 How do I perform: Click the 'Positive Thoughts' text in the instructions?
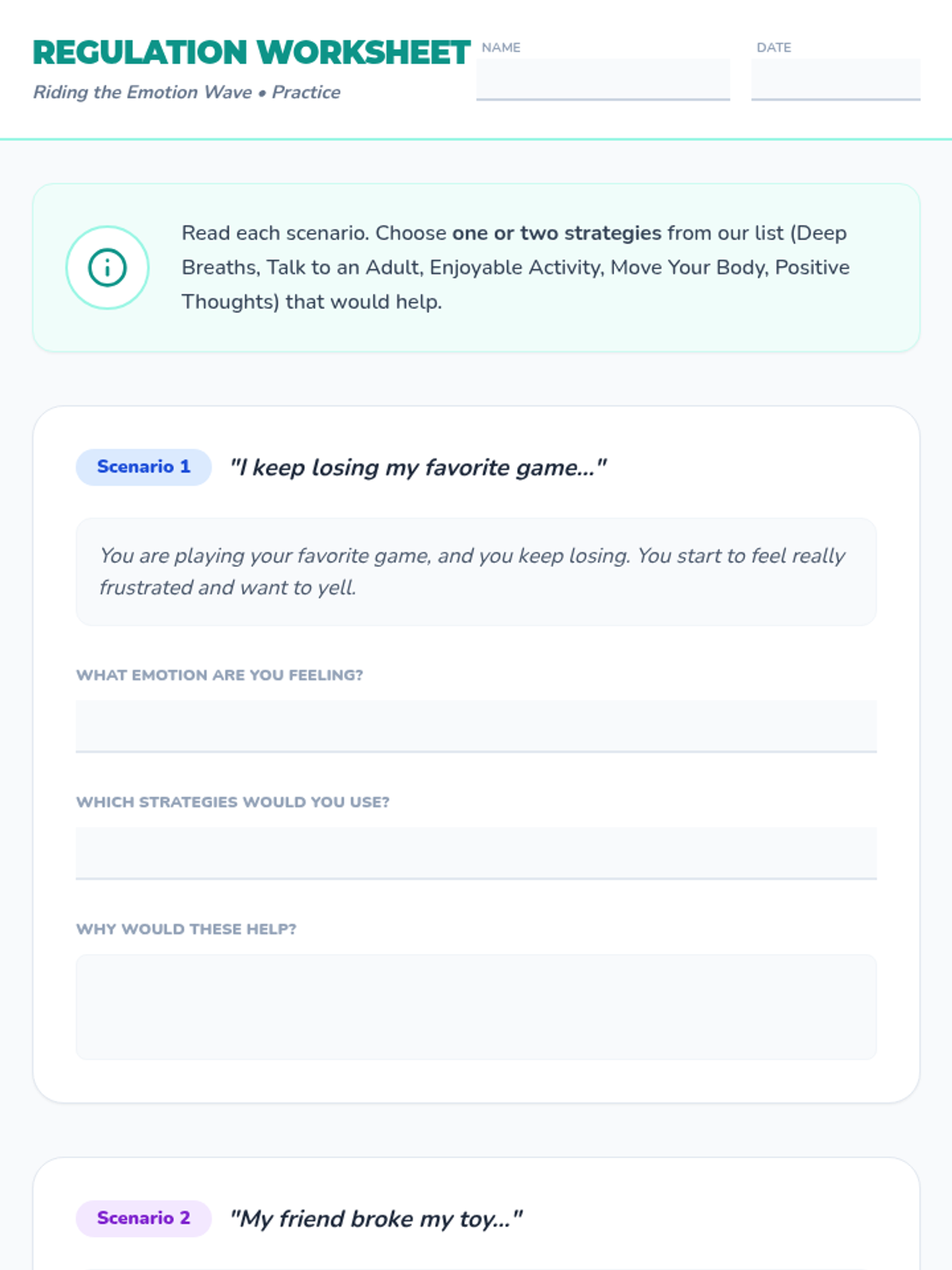811,267
